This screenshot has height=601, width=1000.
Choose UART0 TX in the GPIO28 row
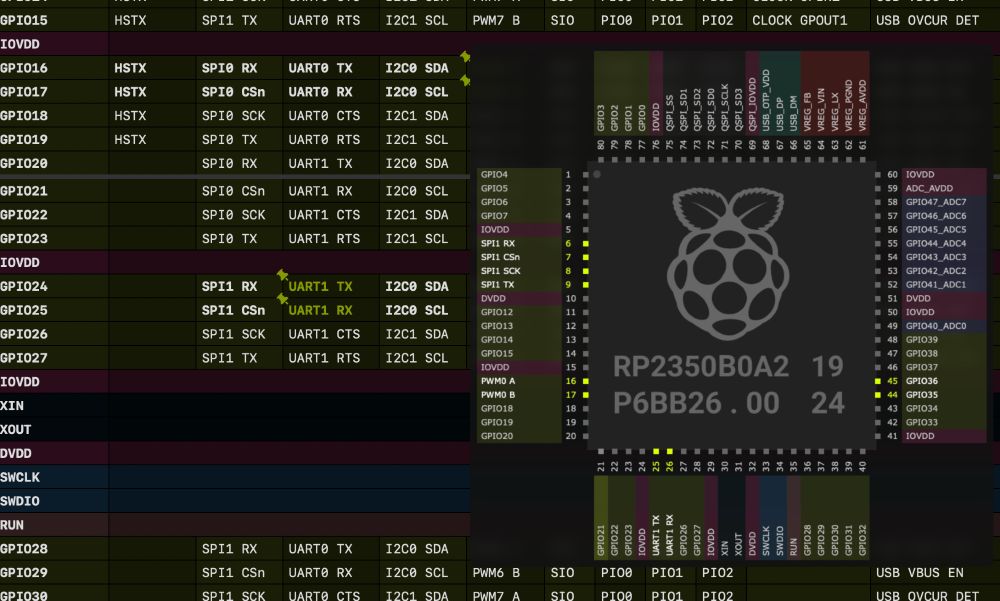320,549
